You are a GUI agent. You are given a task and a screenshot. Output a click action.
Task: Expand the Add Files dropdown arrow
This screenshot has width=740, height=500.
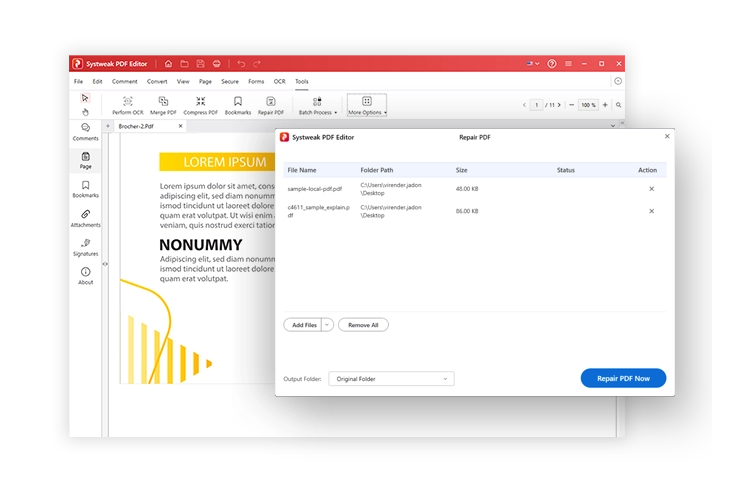coord(327,325)
